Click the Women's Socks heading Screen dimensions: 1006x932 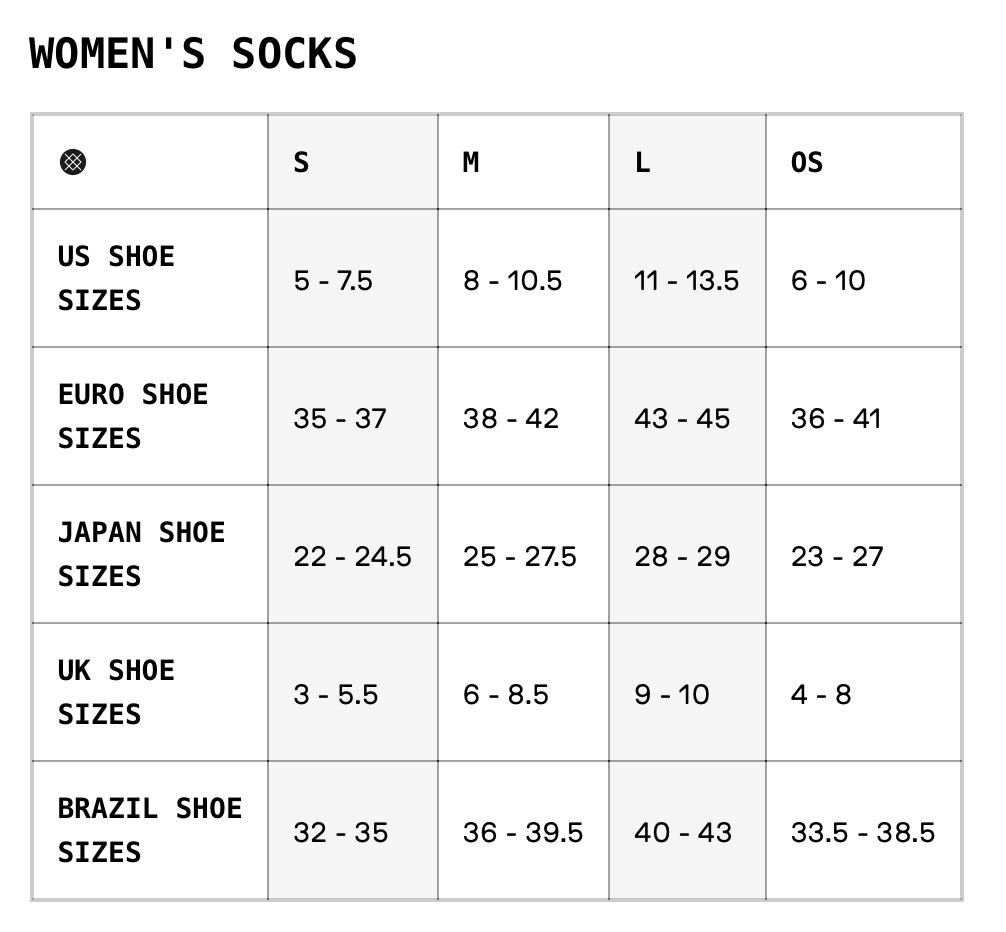pos(193,53)
